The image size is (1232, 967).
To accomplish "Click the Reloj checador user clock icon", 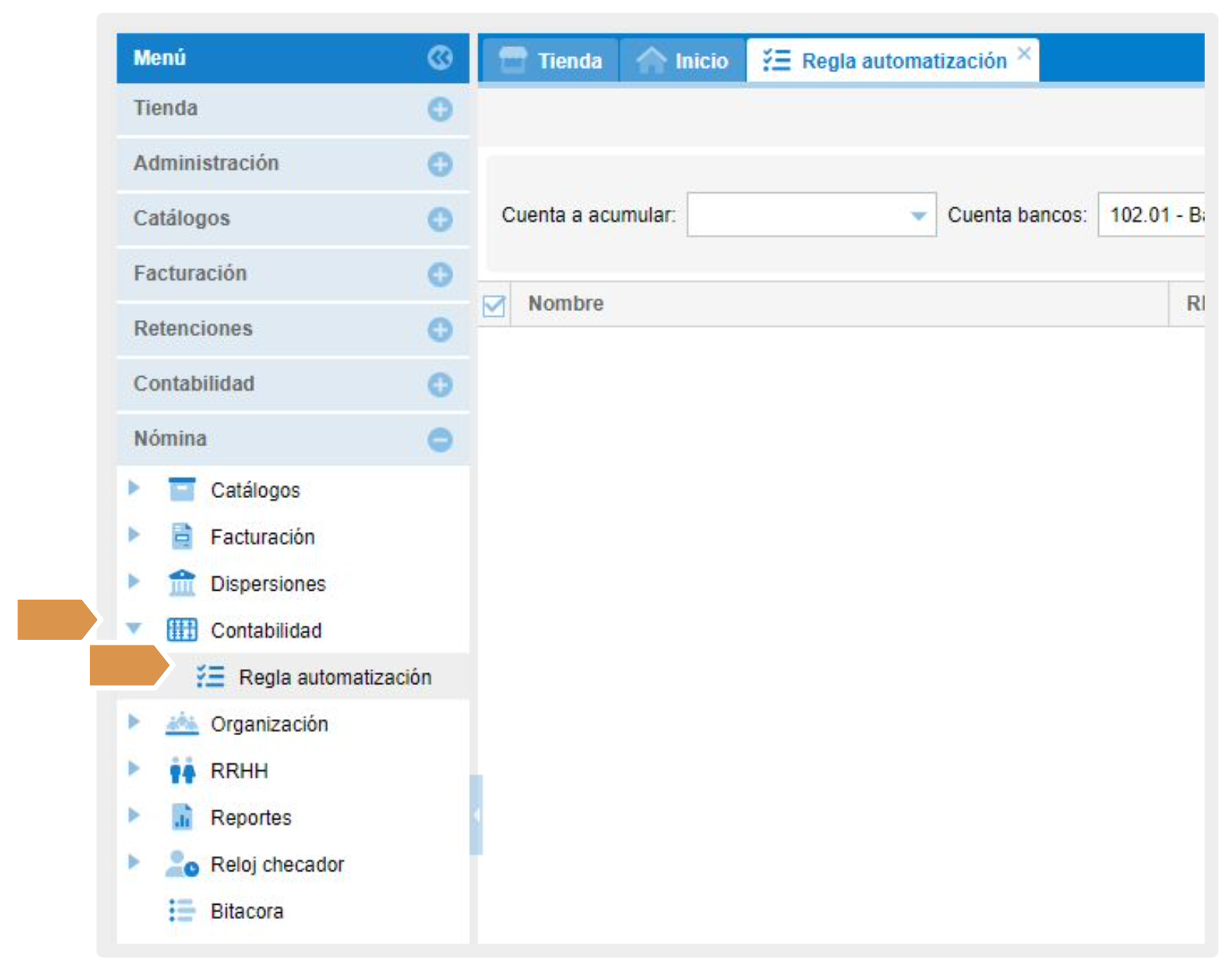I will point(182,864).
